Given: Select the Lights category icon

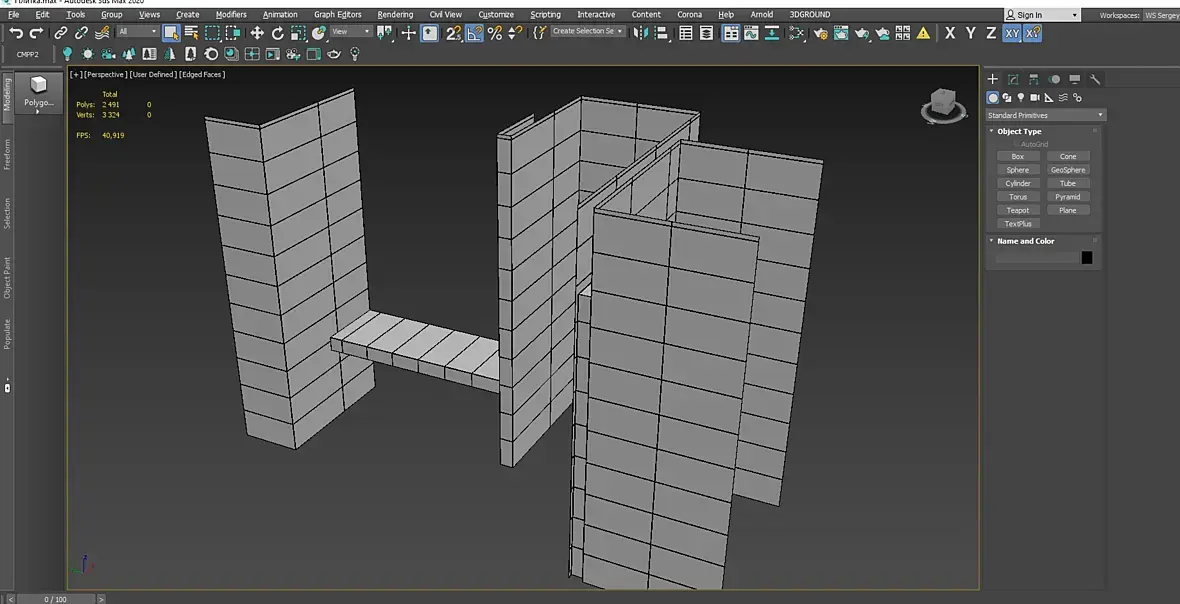Looking at the screenshot, I should [x=1020, y=98].
